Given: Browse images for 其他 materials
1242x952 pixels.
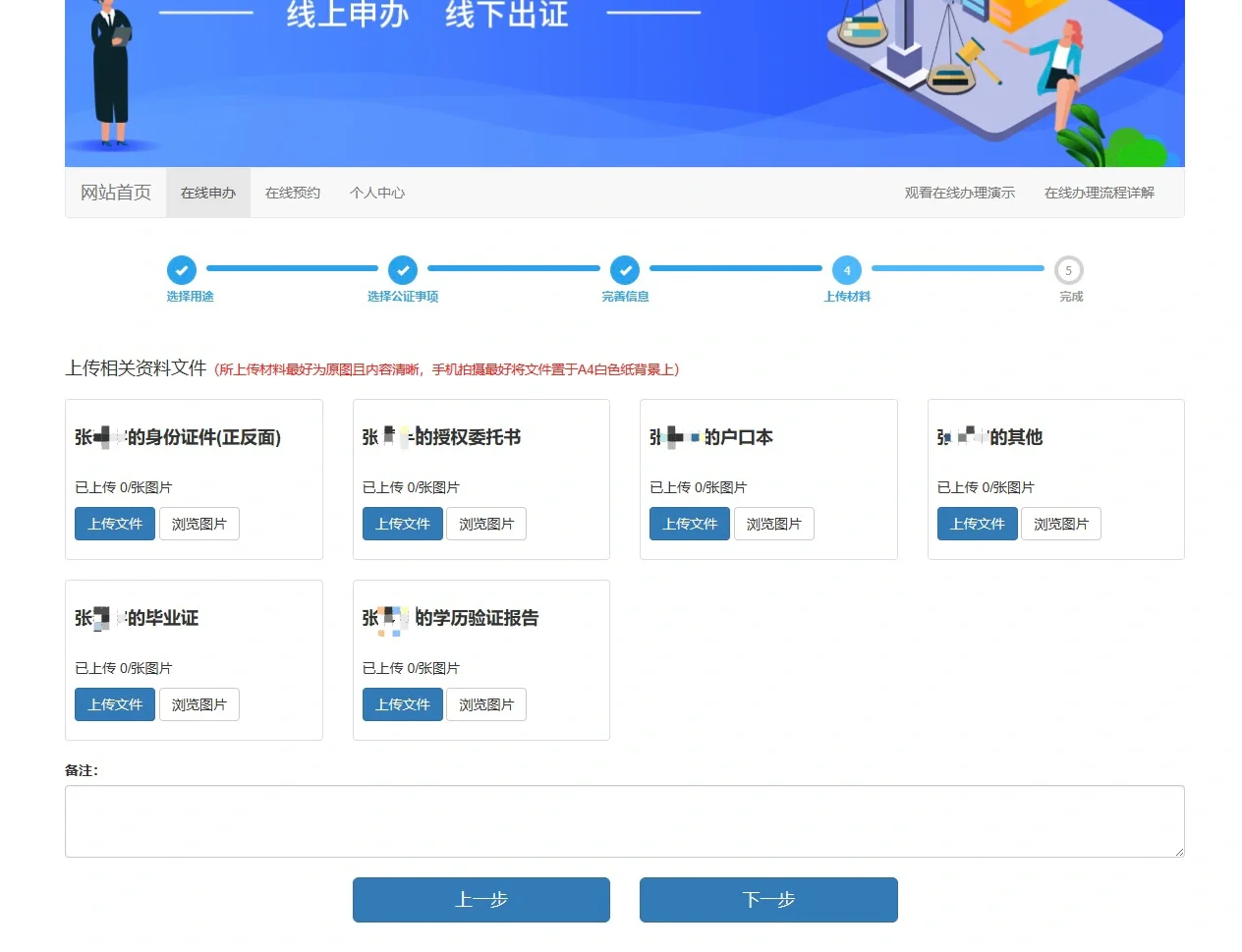Looking at the screenshot, I should pyautogui.click(x=1061, y=524).
